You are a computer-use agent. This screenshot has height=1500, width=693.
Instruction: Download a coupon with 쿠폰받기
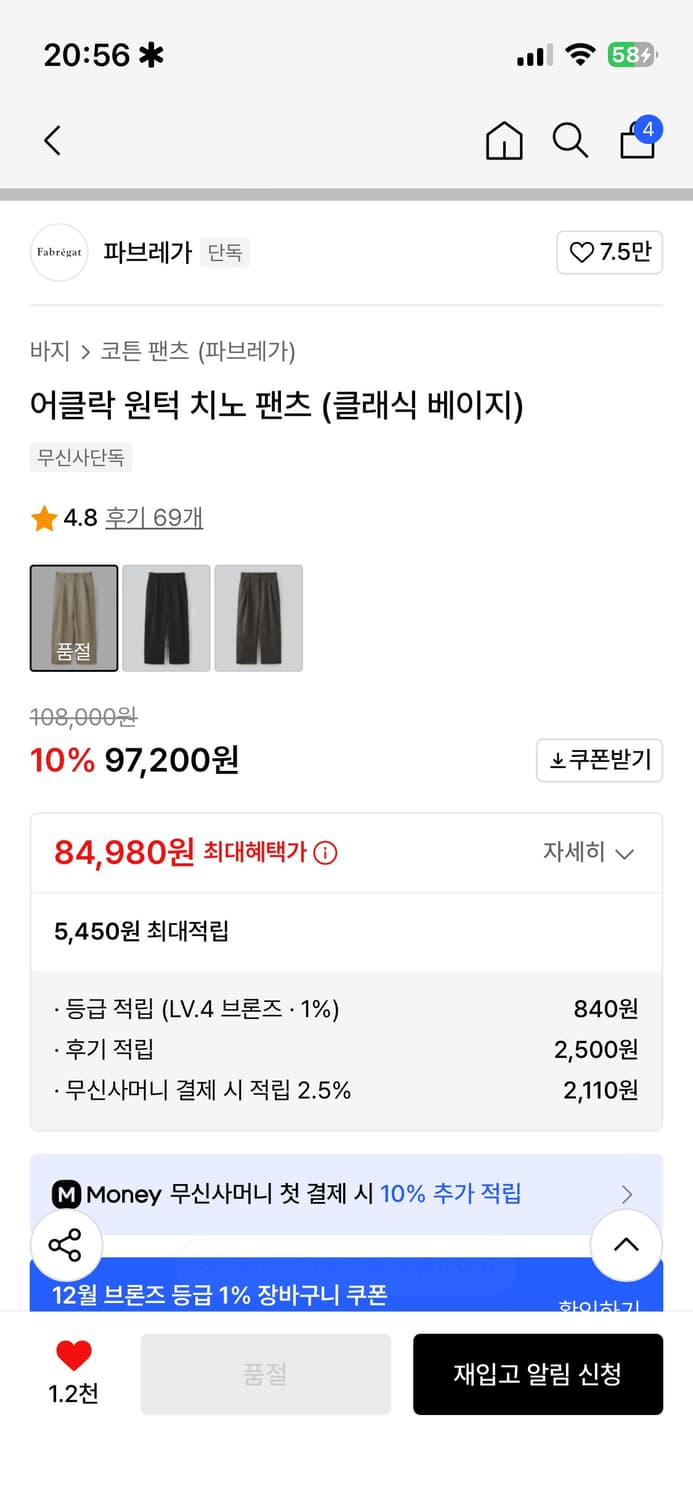point(599,760)
